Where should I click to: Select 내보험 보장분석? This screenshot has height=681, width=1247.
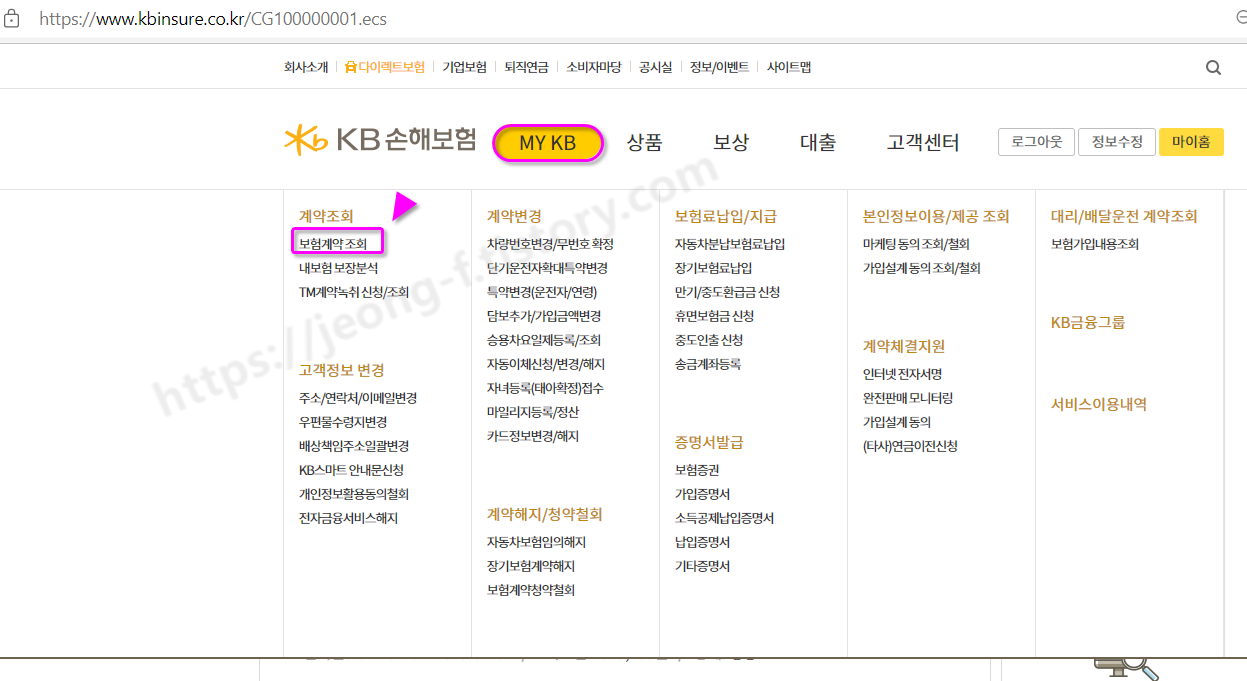point(338,268)
